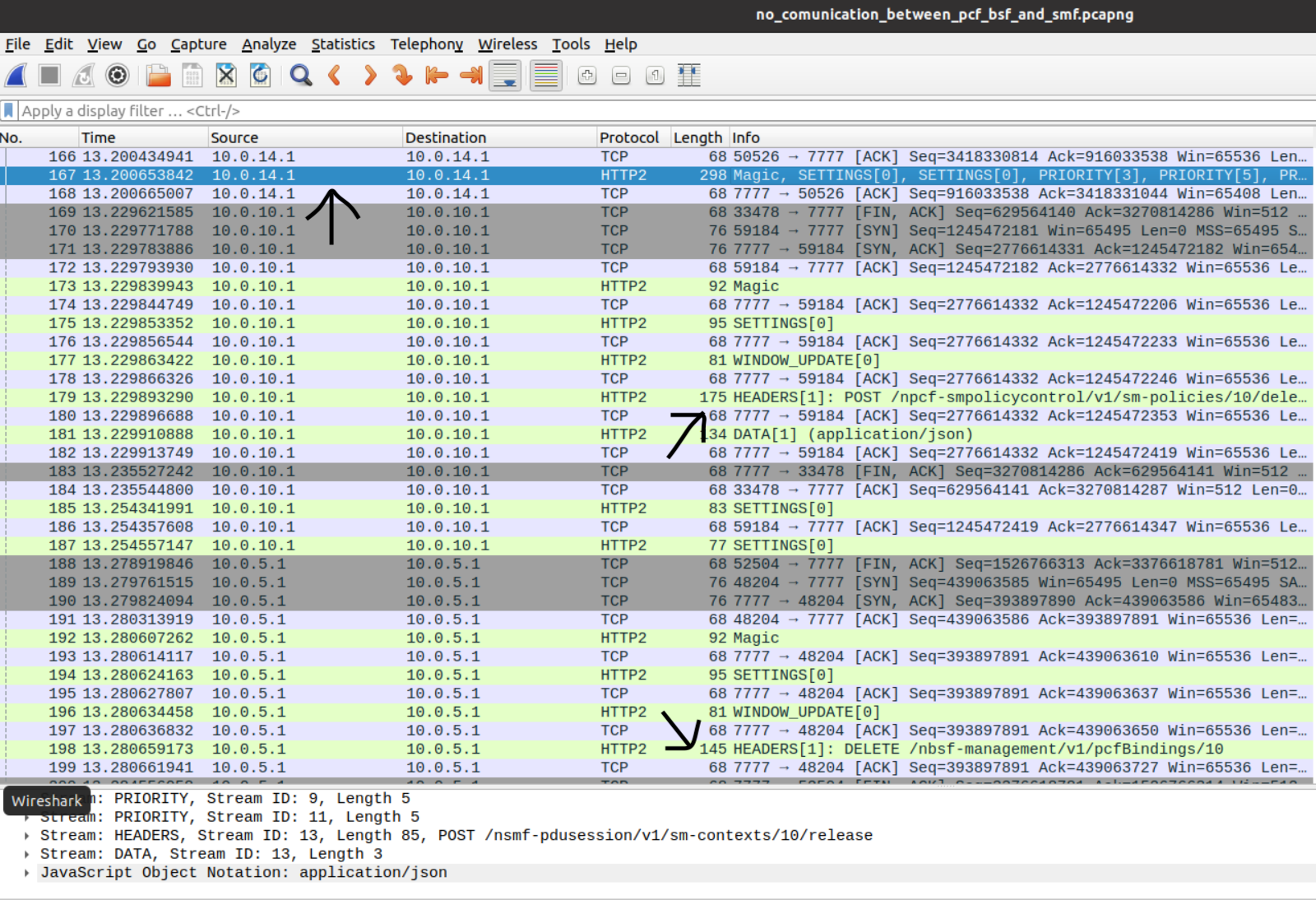Click the Find packet magnifier icon
The width and height of the screenshot is (1316, 900).
tap(301, 75)
